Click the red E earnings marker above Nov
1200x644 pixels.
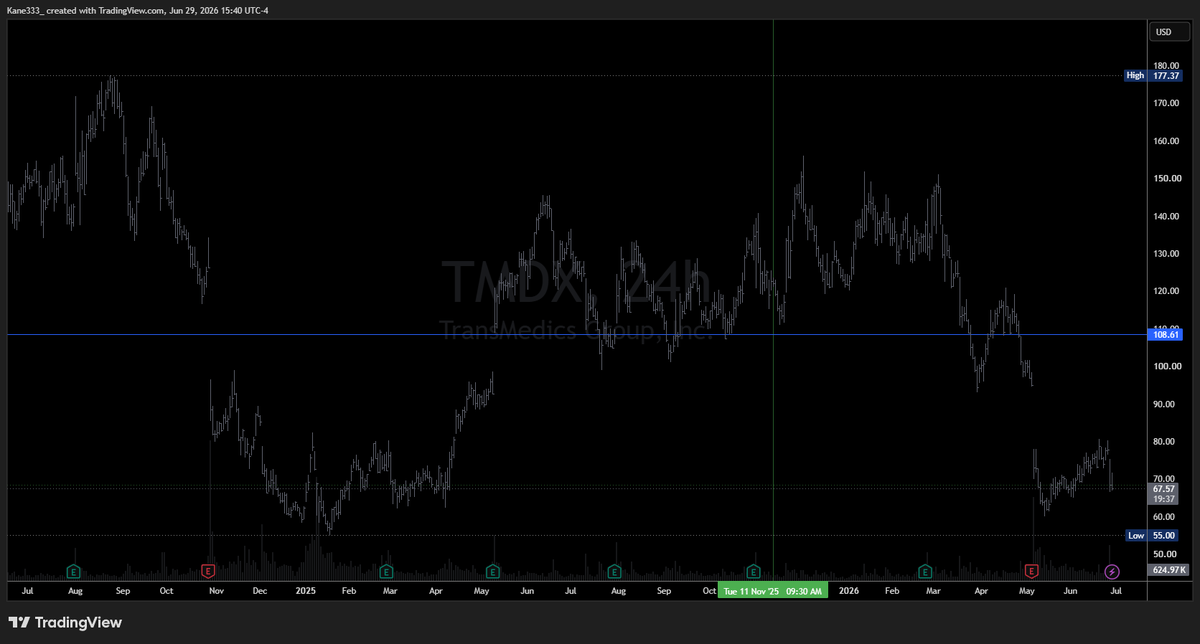(x=208, y=571)
